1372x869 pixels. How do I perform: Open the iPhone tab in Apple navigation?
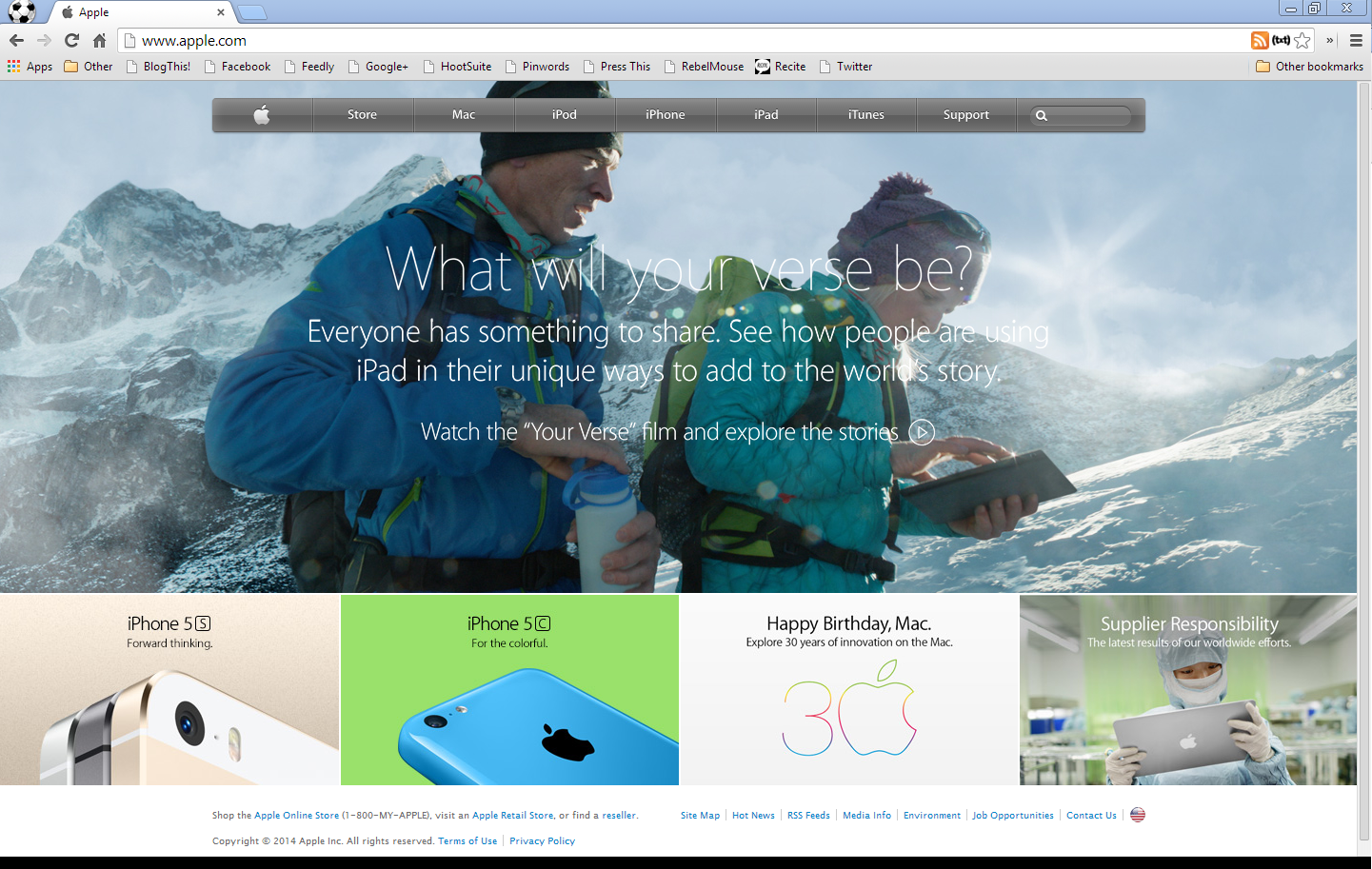(x=665, y=115)
